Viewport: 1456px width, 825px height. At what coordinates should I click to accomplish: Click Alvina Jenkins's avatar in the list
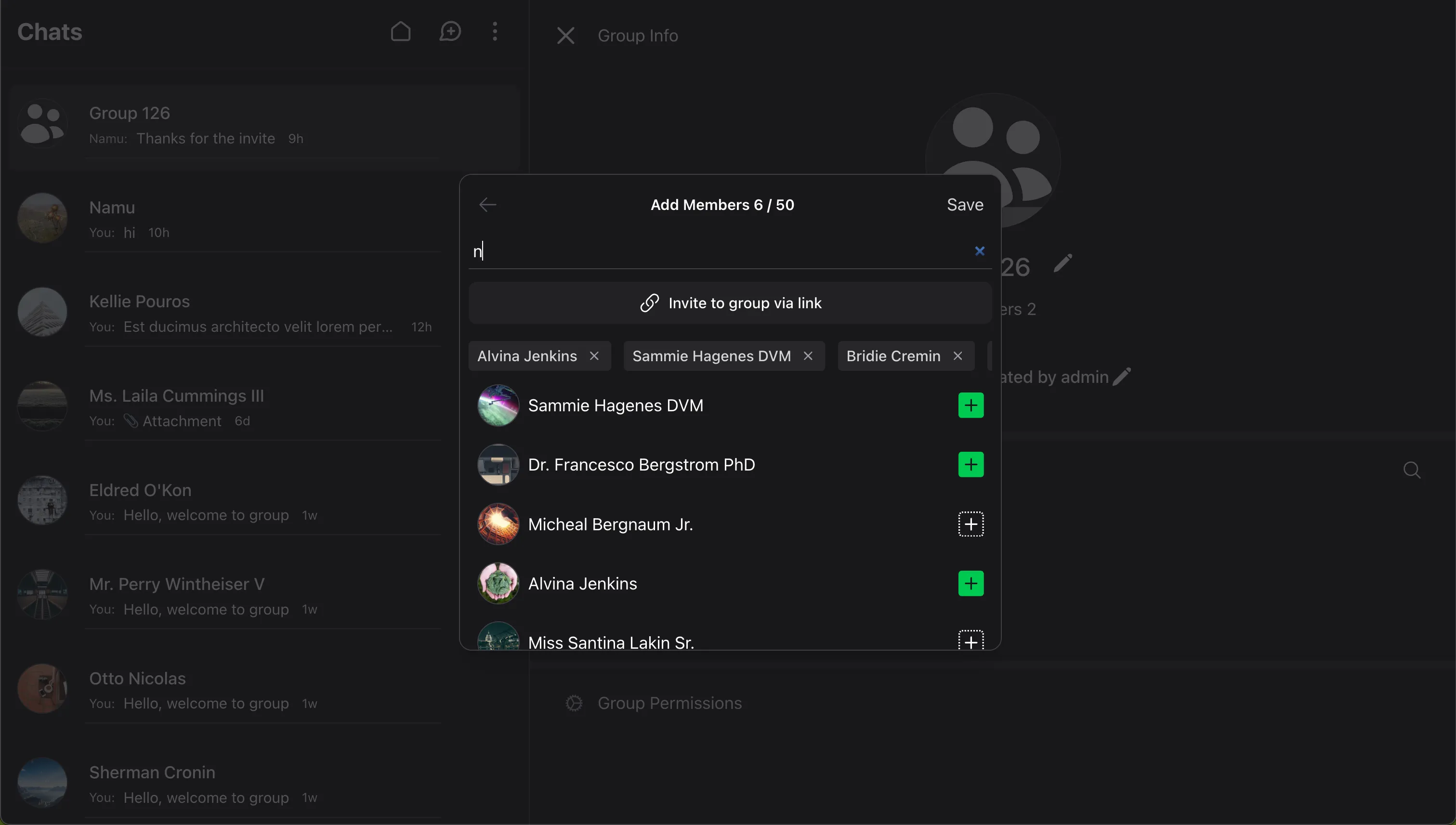click(498, 584)
